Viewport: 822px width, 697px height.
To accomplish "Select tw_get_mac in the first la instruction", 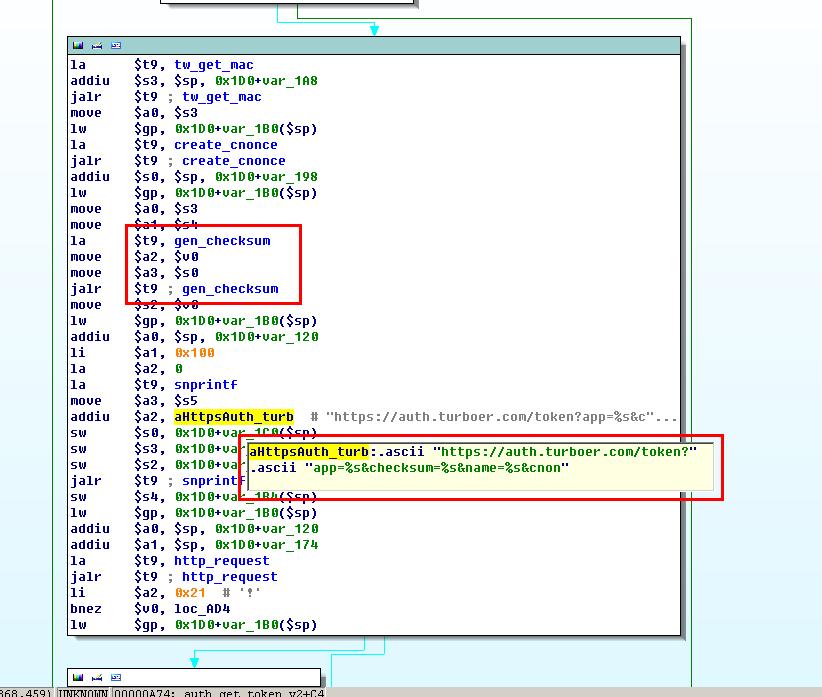I will coord(214,65).
